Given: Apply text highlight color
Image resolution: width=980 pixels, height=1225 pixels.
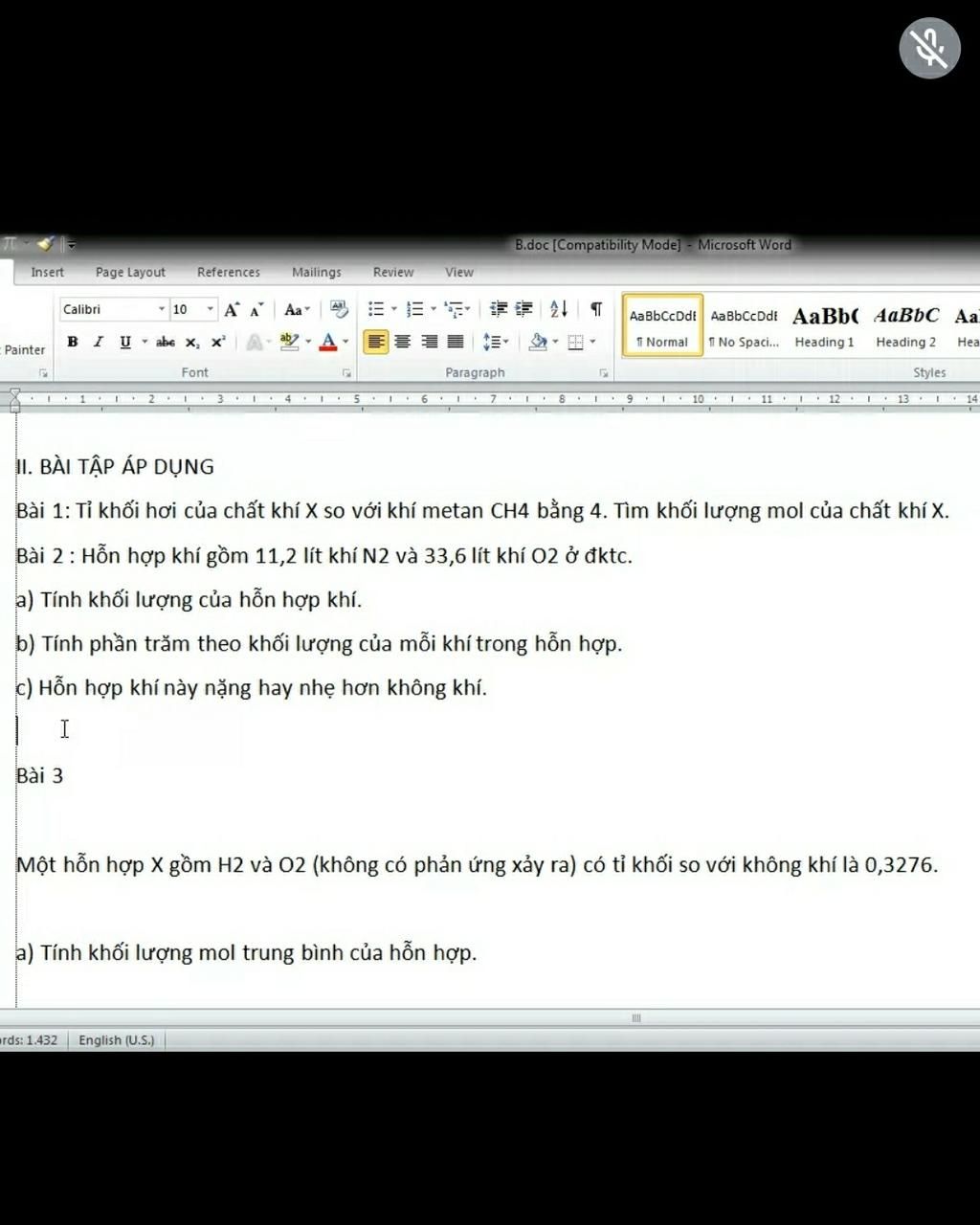Looking at the screenshot, I should point(289,342).
